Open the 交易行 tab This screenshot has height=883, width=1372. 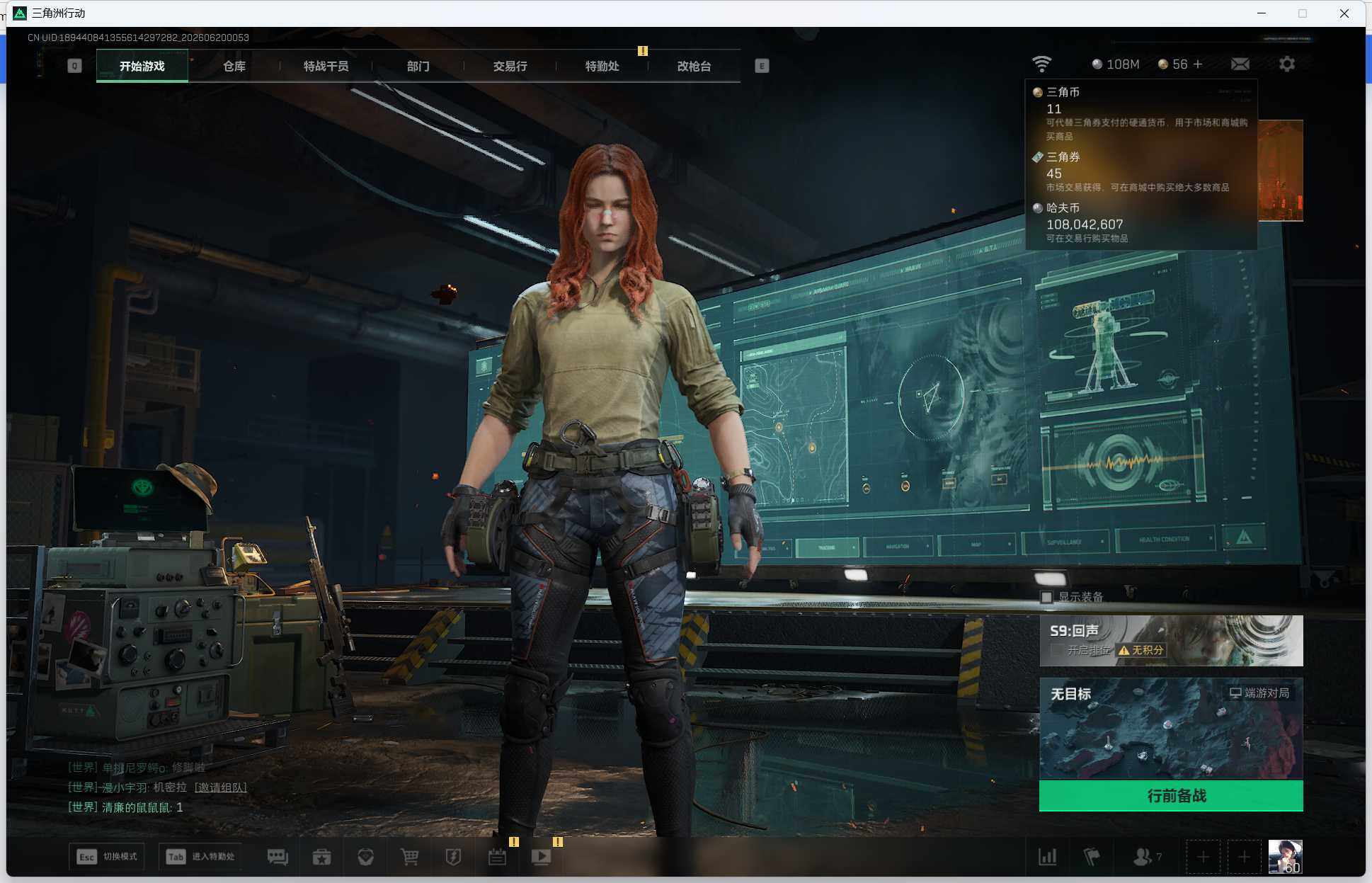coord(510,66)
